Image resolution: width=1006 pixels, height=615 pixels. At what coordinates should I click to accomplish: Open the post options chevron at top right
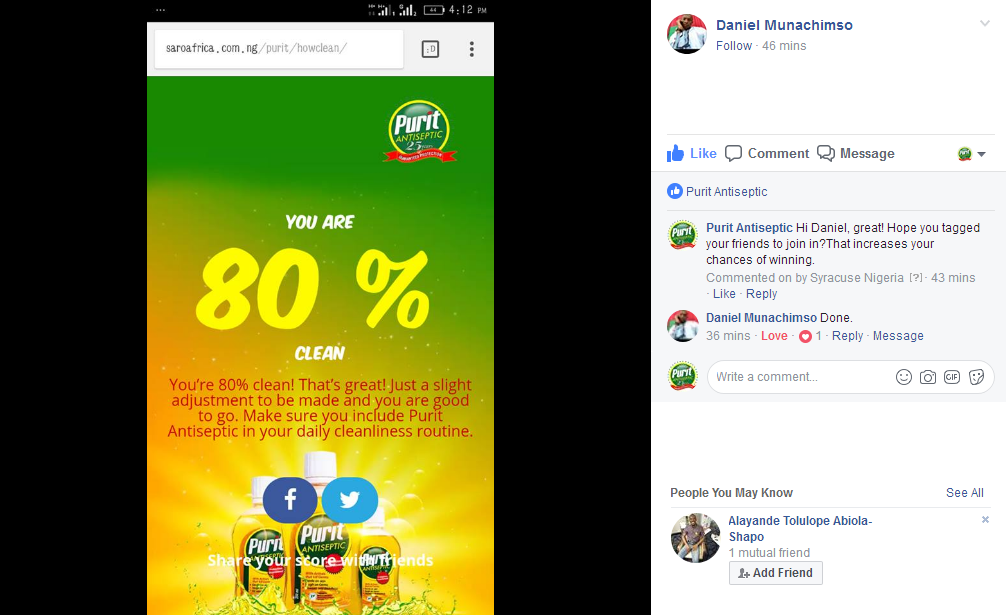(x=984, y=24)
